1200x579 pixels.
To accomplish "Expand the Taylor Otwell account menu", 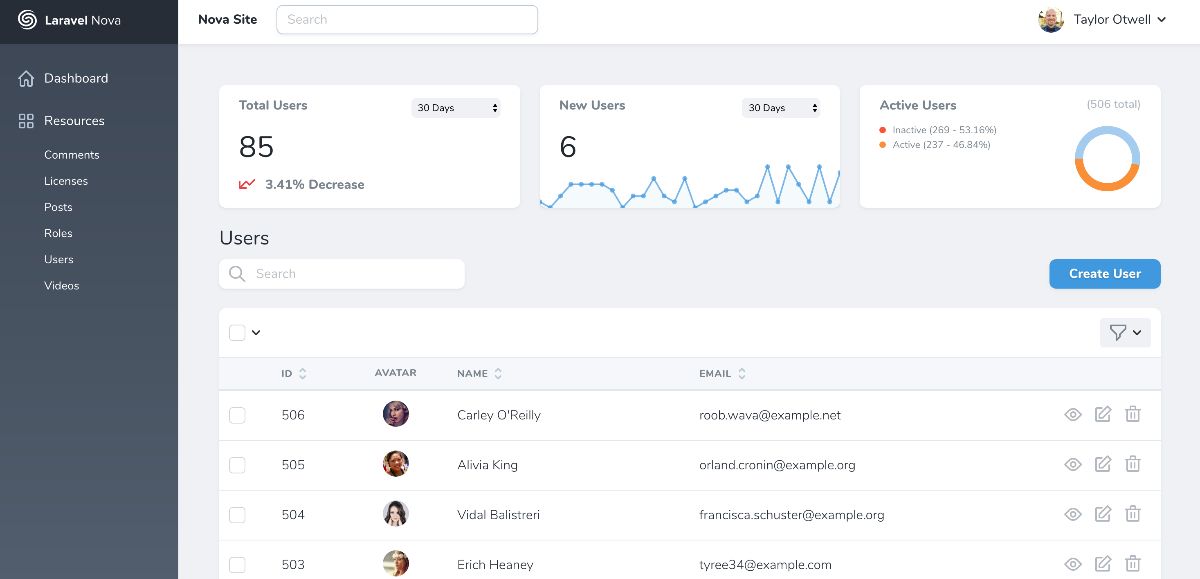I will pyautogui.click(x=1103, y=20).
